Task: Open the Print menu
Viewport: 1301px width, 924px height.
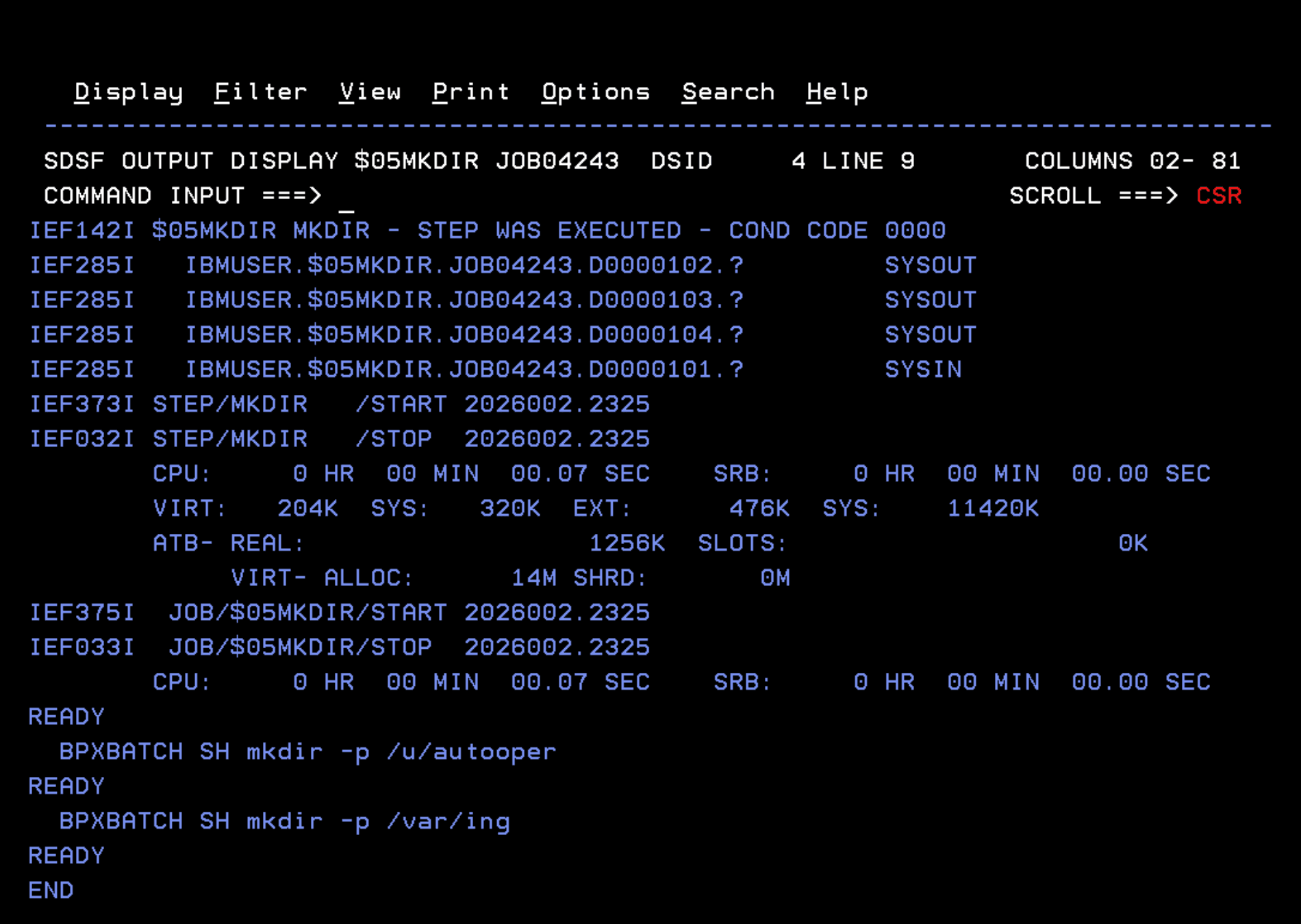Action: pos(471,92)
